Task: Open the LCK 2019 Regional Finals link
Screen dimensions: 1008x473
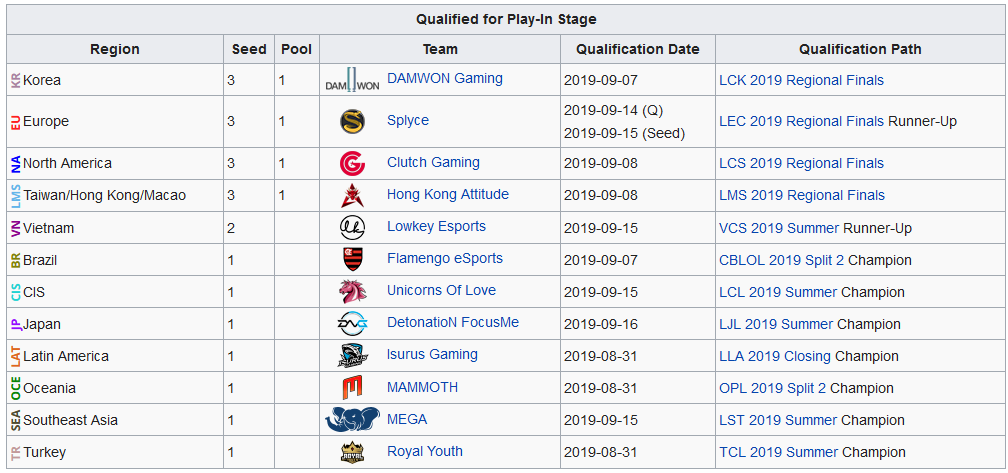Action: pyautogui.click(x=801, y=80)
